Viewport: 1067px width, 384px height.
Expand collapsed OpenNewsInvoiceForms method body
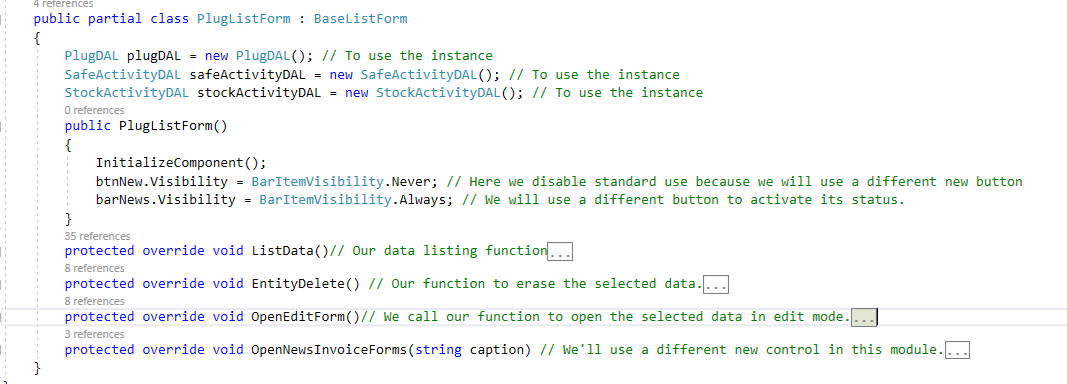pyautogui.click(x=957, y=351)
